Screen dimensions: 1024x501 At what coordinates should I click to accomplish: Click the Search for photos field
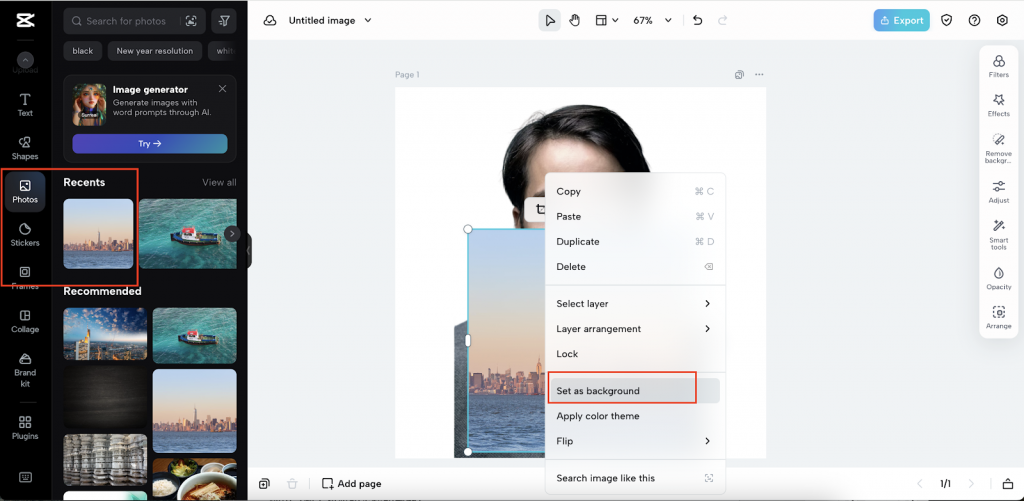pos(128,21)
